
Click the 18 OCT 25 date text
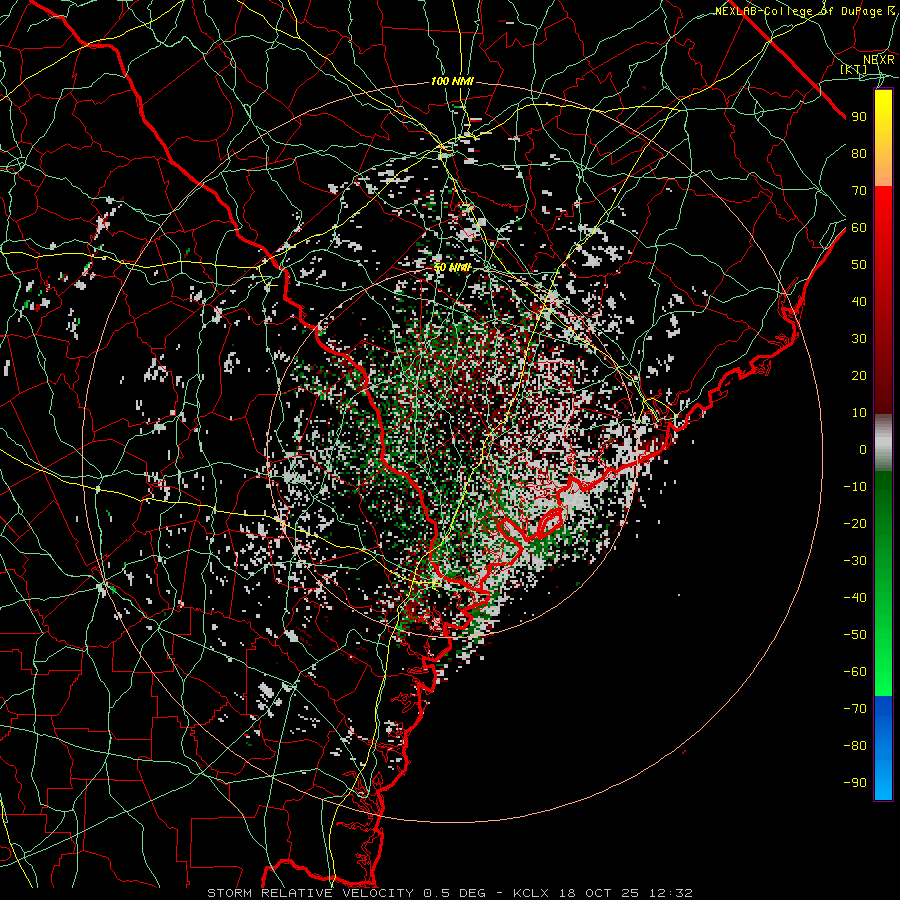(x=599, y=893)
